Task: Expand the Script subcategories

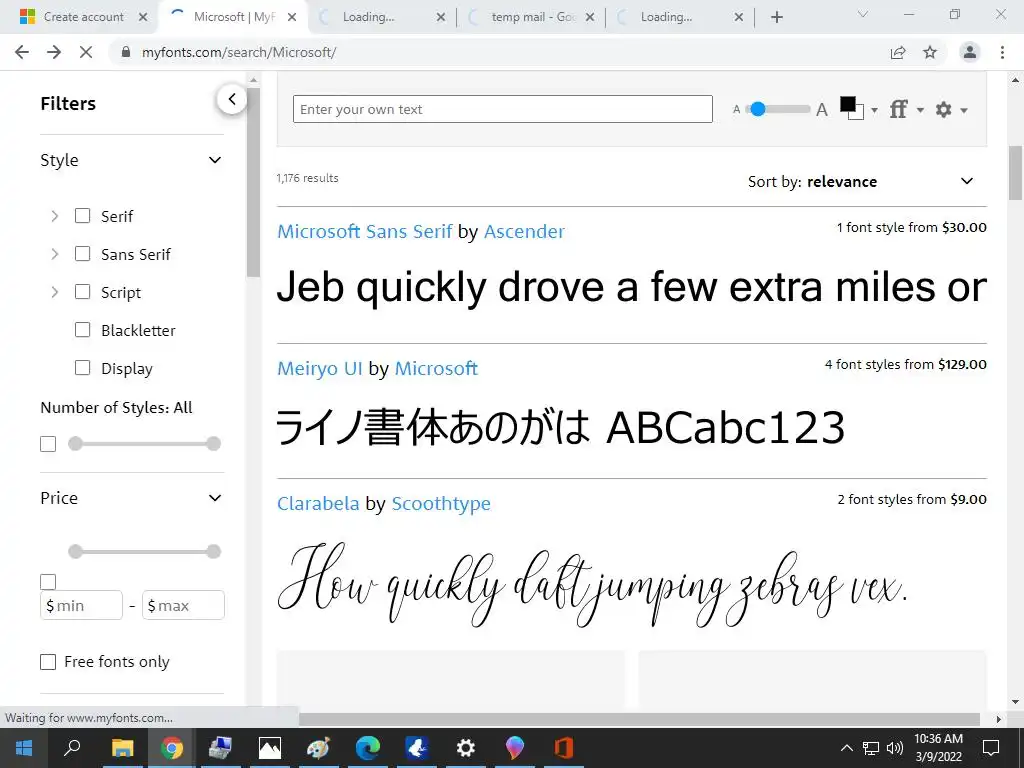Action: coord(55,292)
